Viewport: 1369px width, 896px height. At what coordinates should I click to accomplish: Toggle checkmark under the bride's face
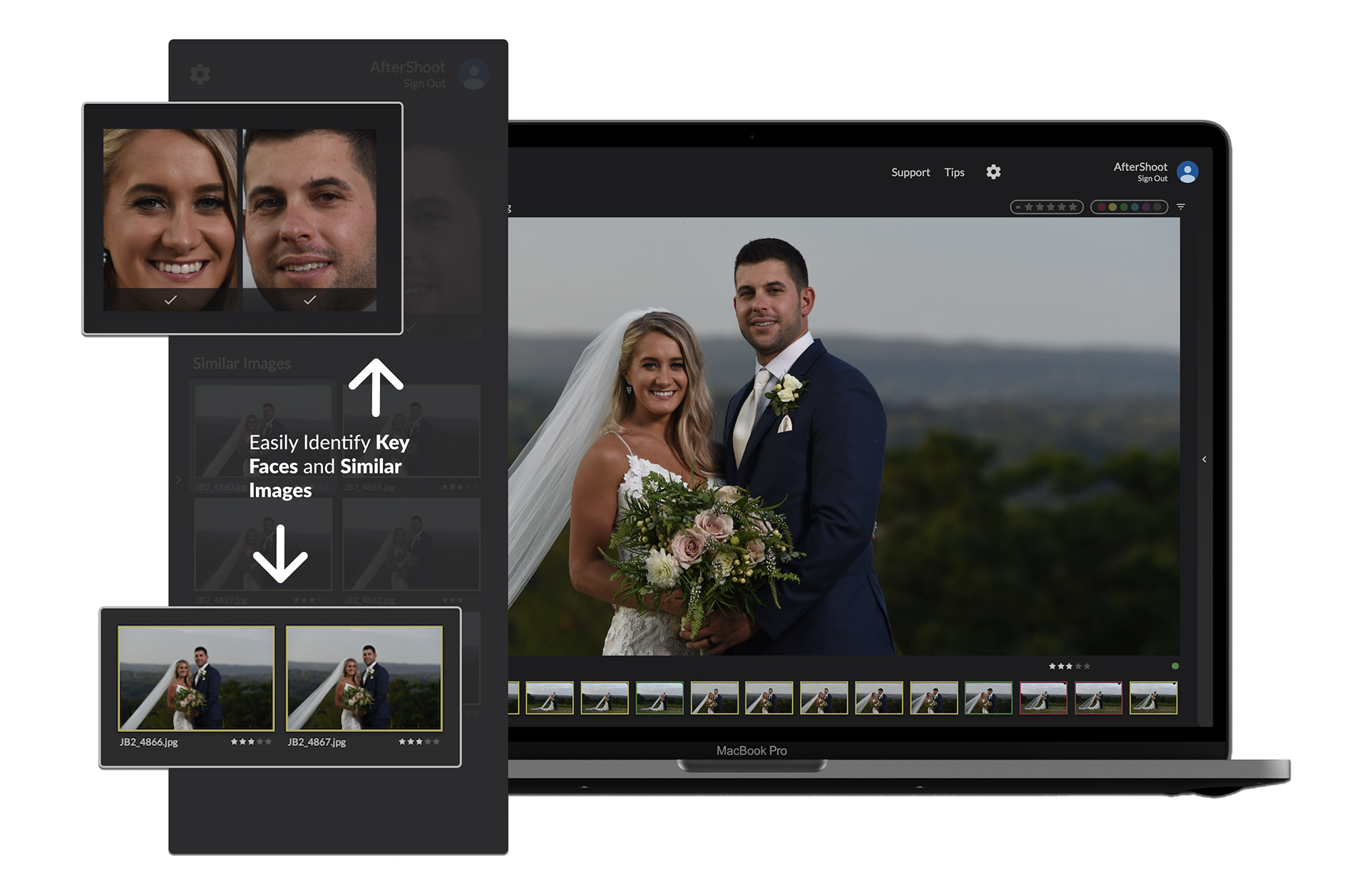tap(170, 300)
